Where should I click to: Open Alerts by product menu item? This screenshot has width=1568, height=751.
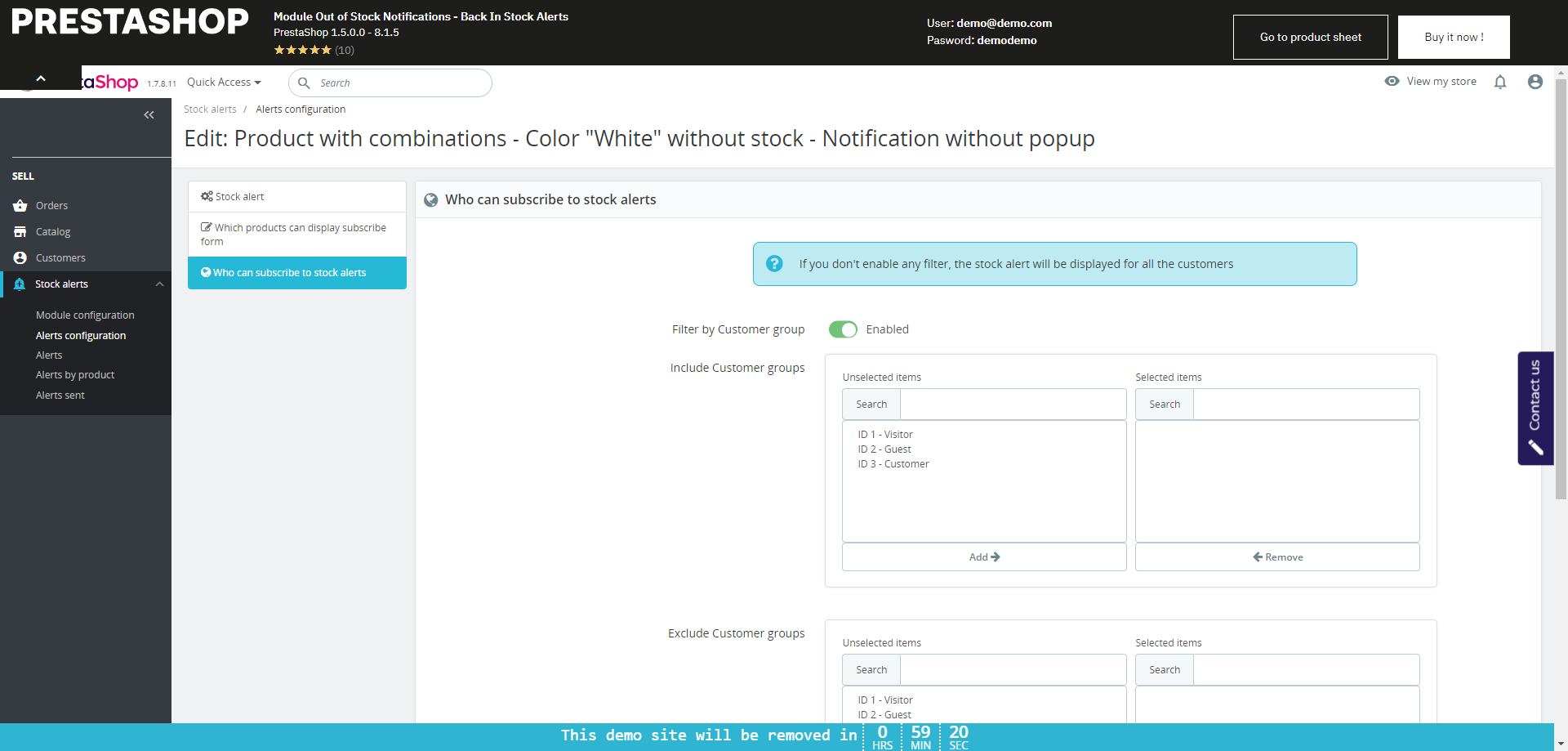click(75, 375)
